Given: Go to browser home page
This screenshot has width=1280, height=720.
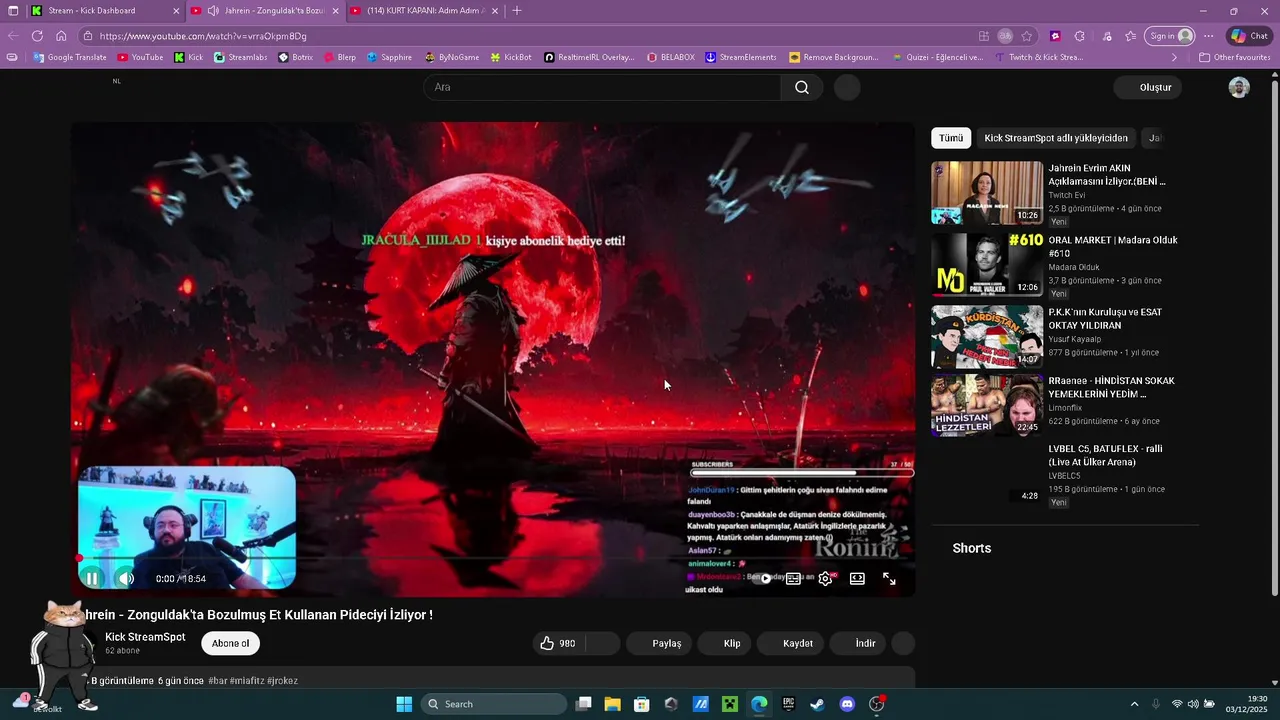Looking at the screenshot, I should (61, 36).
